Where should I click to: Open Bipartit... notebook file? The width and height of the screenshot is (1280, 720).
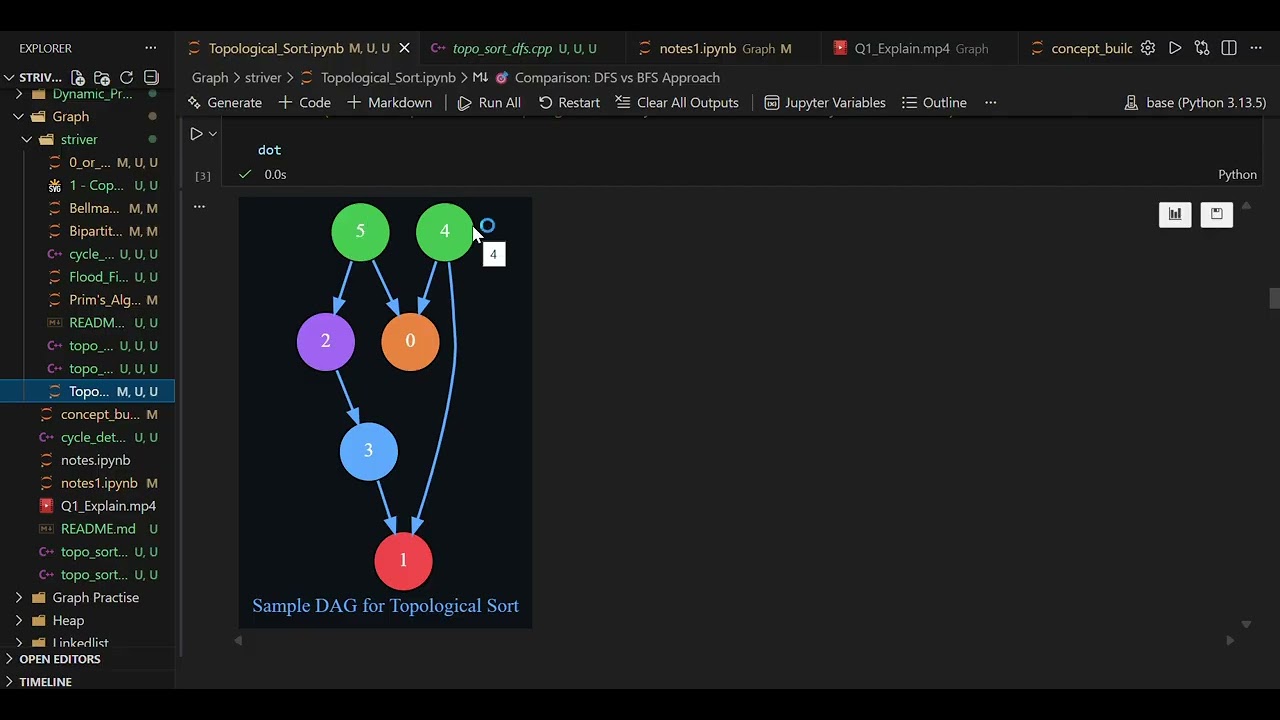(88, 231)
